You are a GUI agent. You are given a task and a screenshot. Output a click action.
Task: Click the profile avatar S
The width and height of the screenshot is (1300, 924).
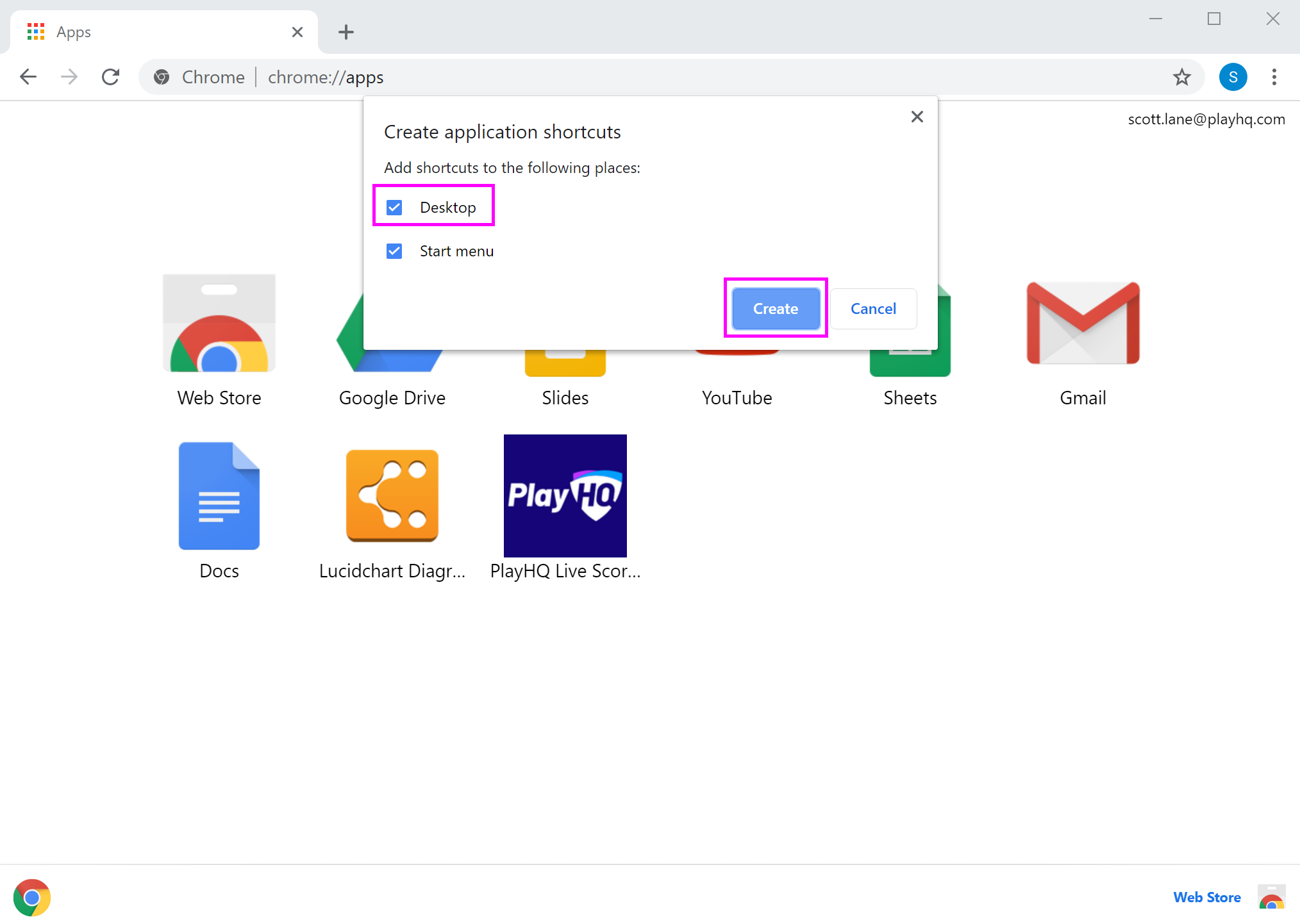point(1233,77)
